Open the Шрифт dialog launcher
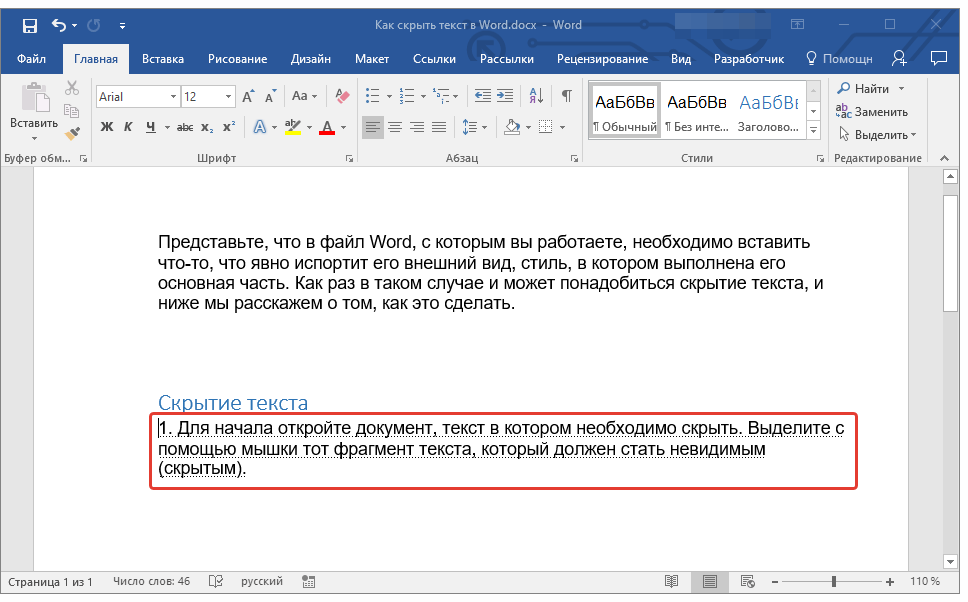 (x=350, y=159)
